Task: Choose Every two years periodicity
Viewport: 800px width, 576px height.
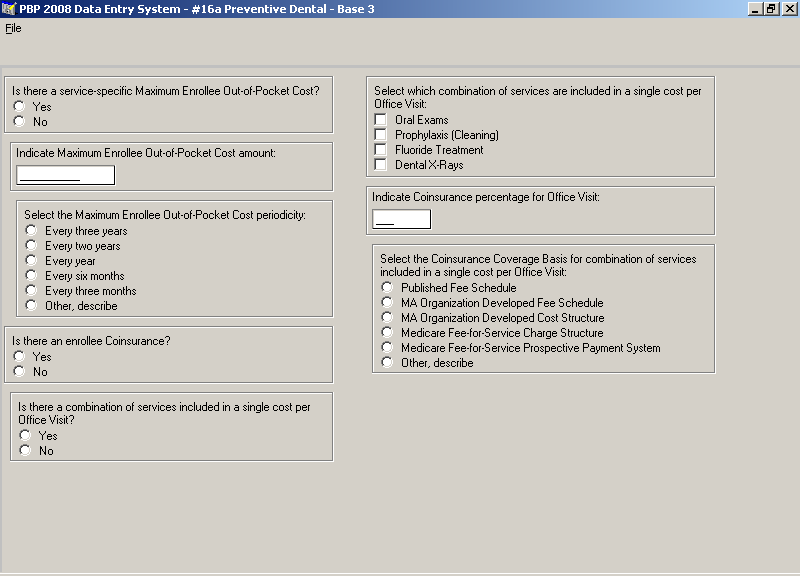Action: [x=31, y=245]
